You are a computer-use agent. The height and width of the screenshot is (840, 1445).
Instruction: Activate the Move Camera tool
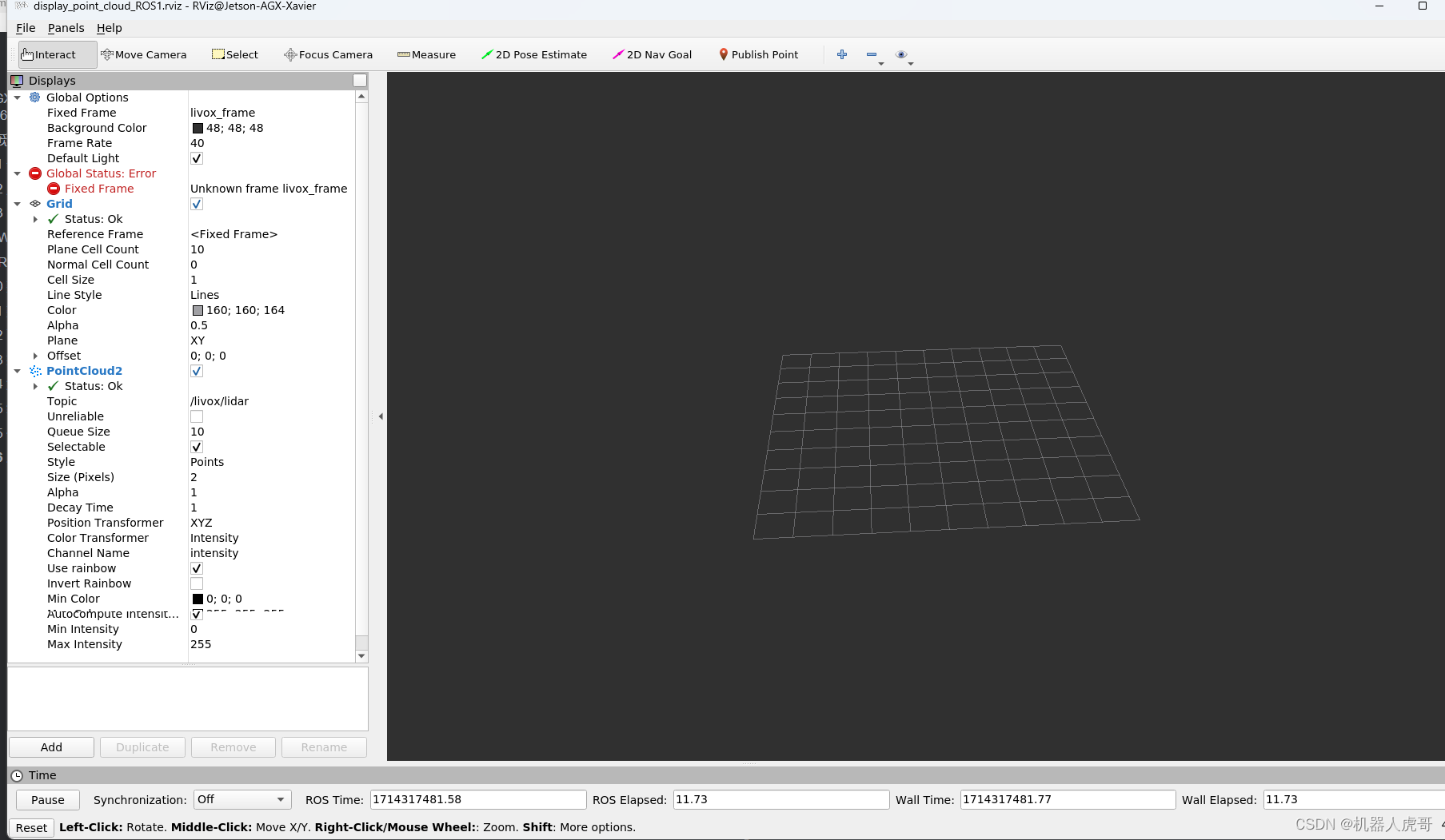(x=144, y=54)
